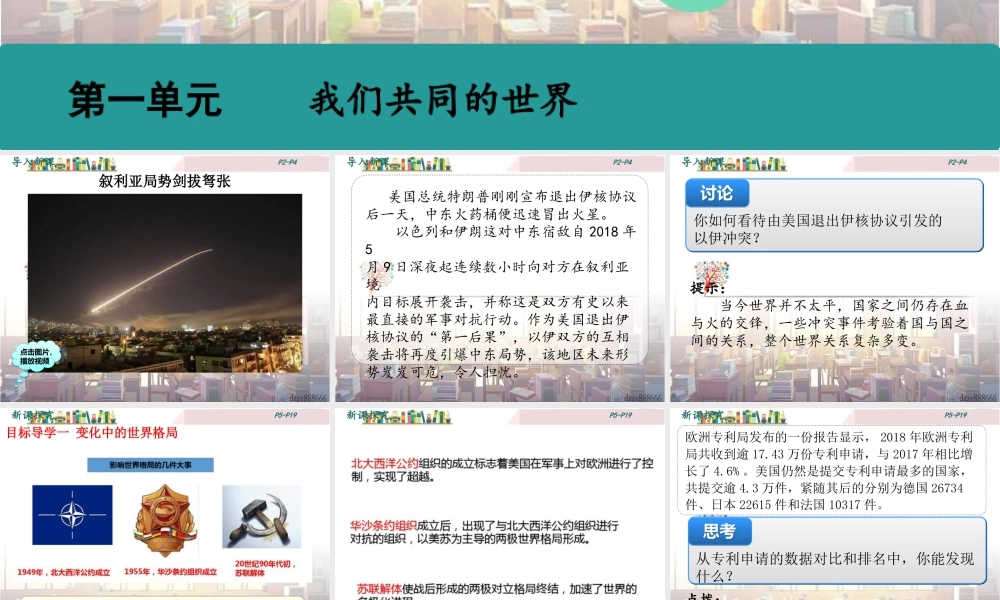
Task: Click the Warsaw Pact emblem image
Action: tap(166, 520)
